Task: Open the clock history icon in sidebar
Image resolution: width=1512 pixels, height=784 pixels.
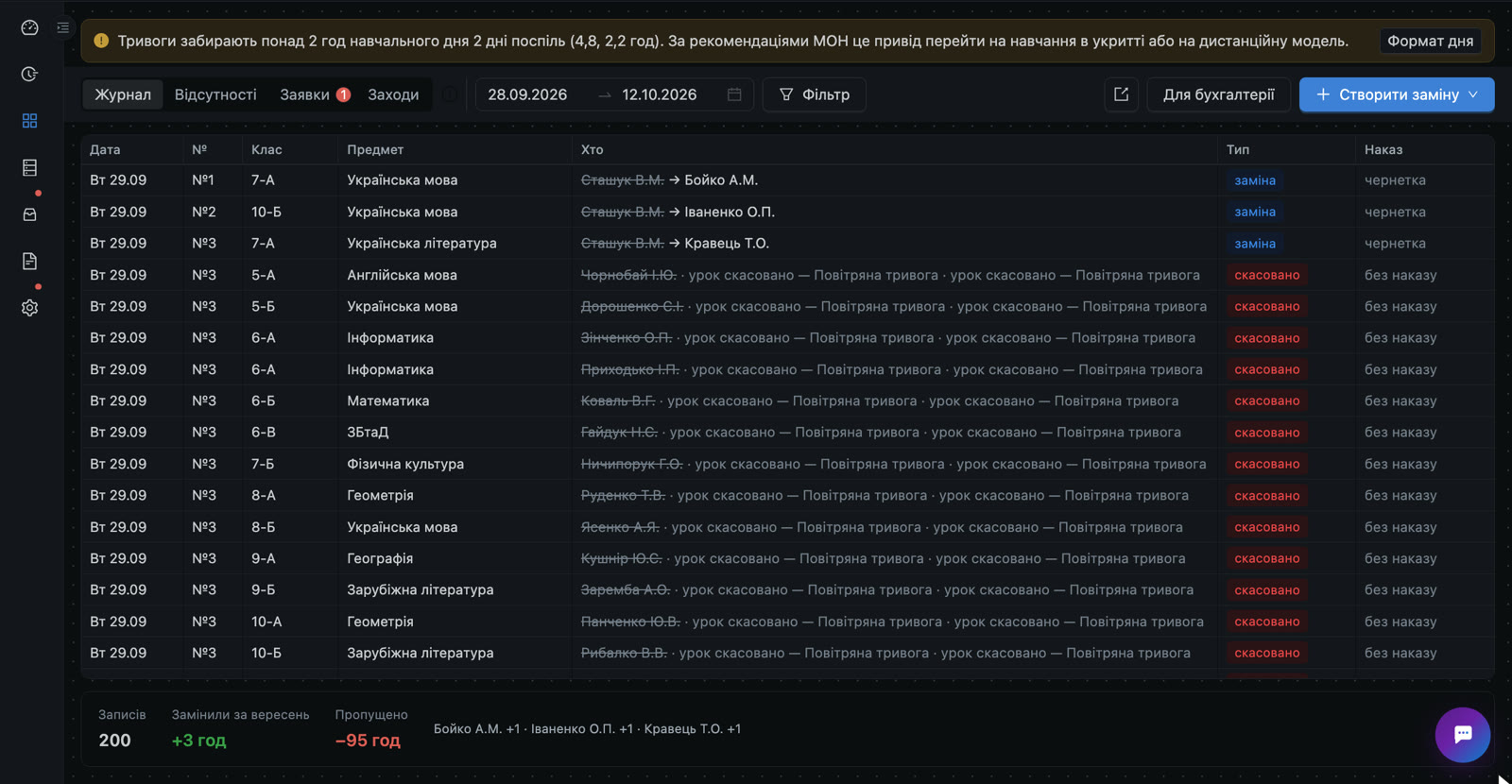Action: coord(29,74)
